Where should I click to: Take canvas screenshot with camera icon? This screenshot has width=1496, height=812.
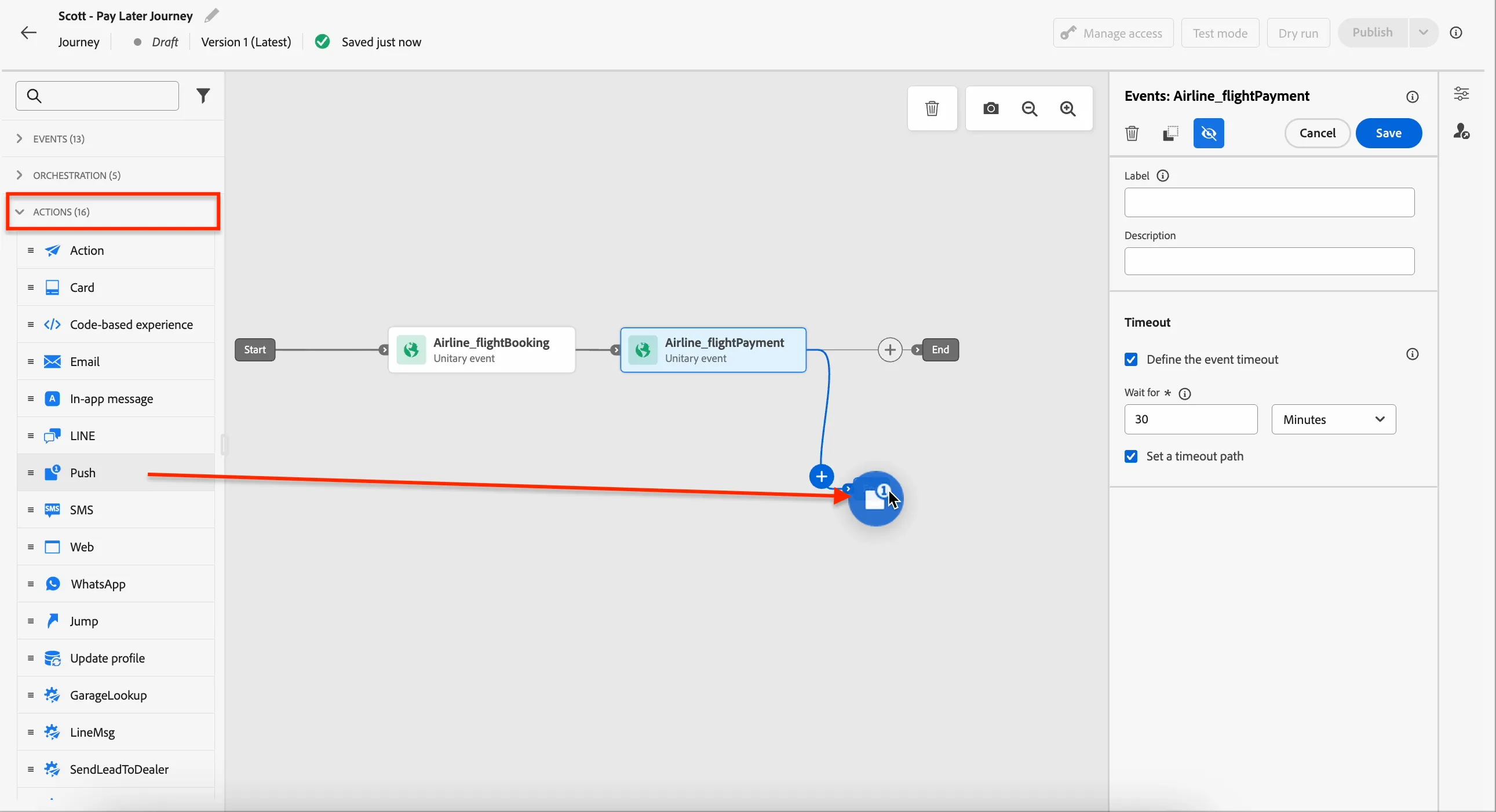coord(991,108)
